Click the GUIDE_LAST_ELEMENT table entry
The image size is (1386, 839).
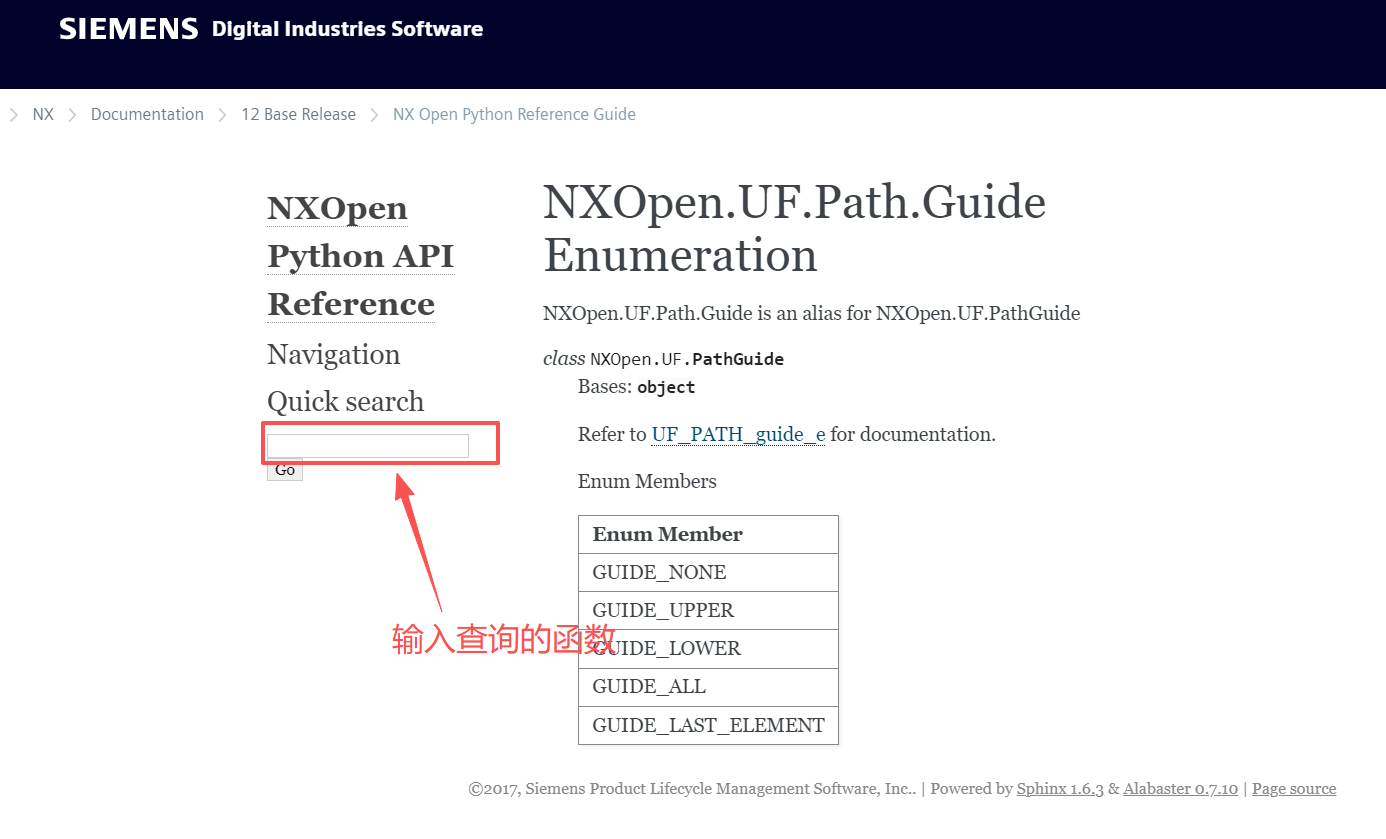(x=708, y=724)
